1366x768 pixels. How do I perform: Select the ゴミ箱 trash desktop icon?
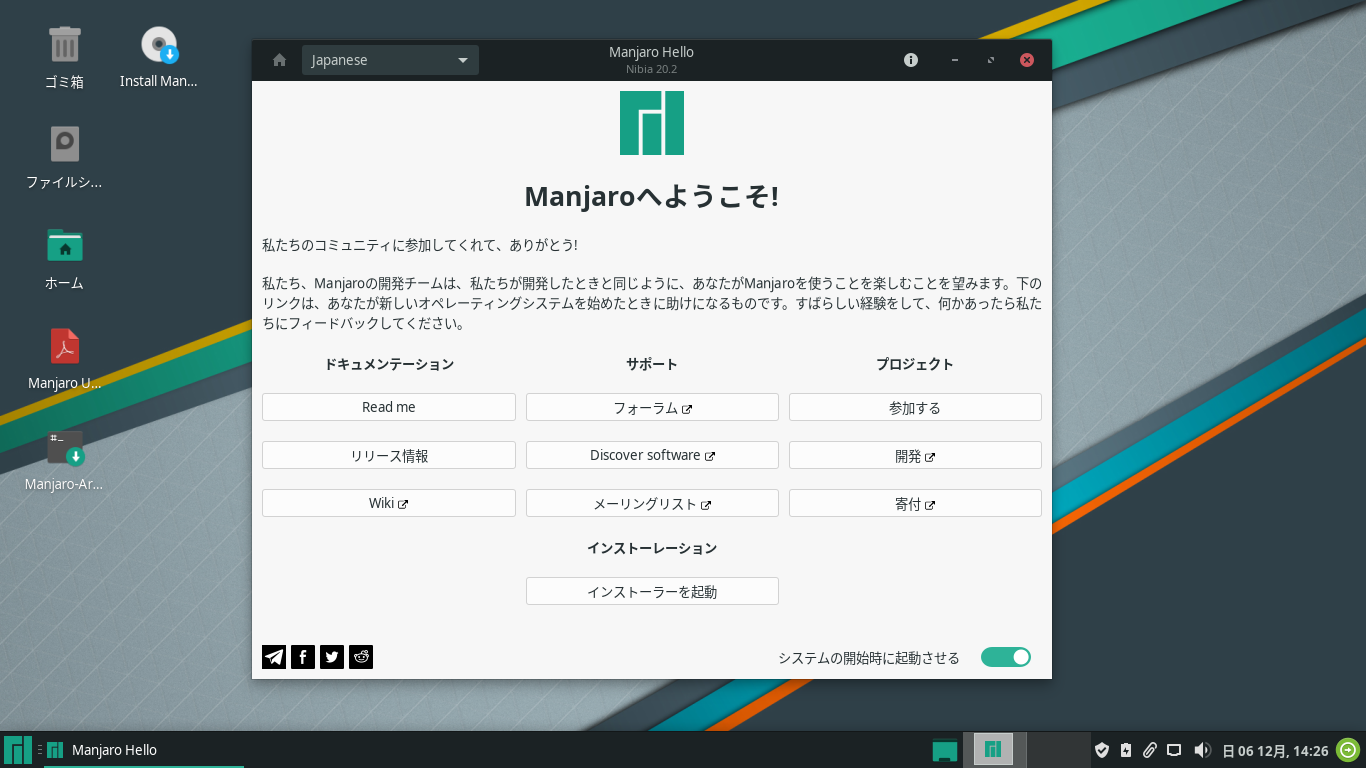[x=64, y=57]
